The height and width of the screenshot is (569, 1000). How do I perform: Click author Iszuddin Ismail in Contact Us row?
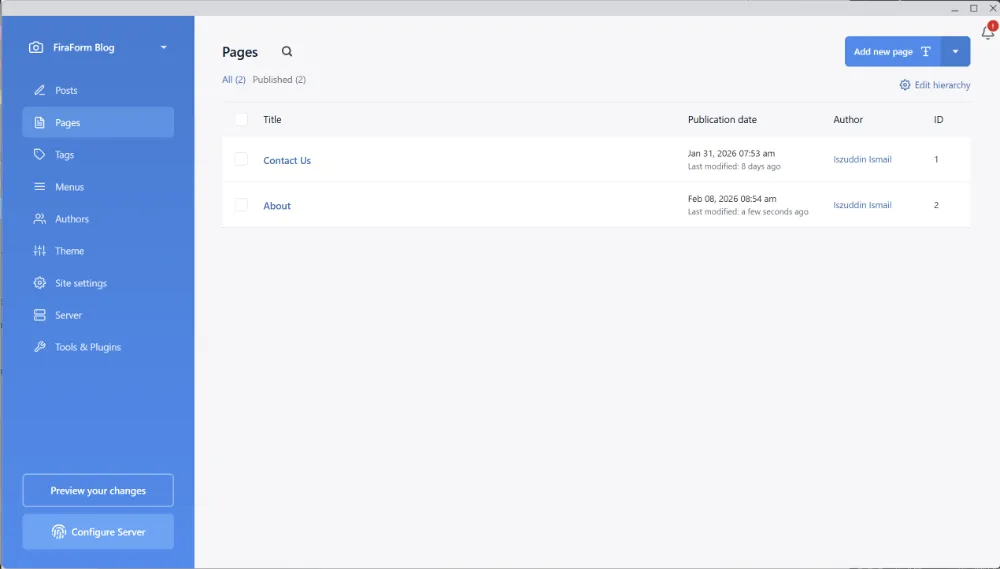862,159
